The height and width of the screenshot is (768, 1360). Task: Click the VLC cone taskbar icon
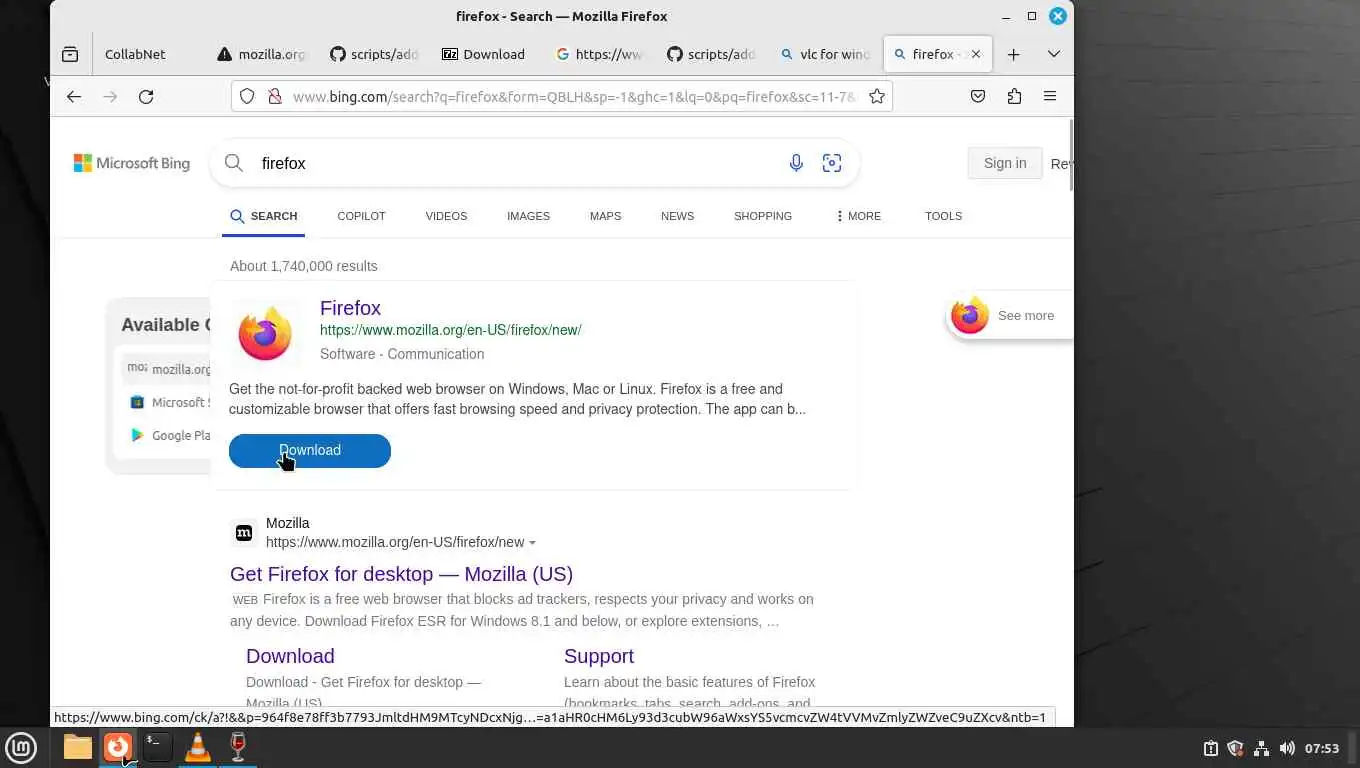click(x=198, y=747)
